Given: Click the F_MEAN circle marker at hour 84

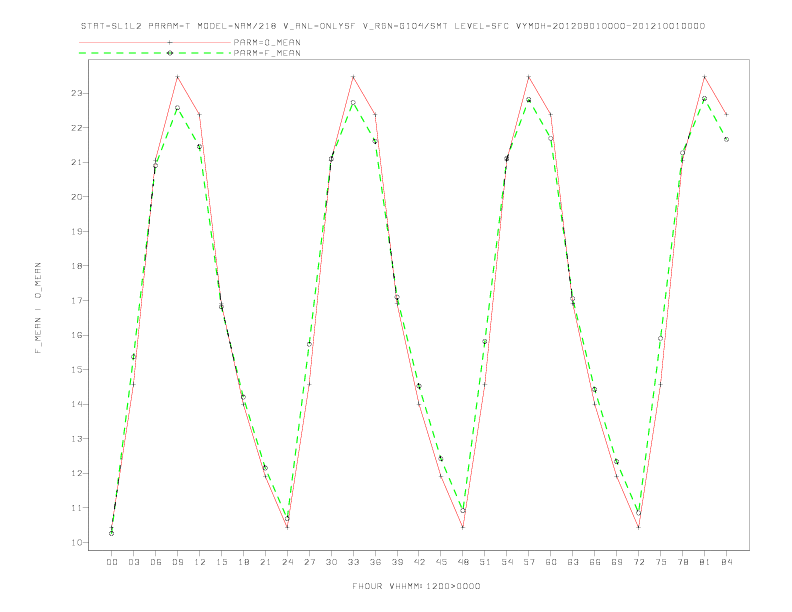Looking at the screenshot, I should click(x=726, y=139).
